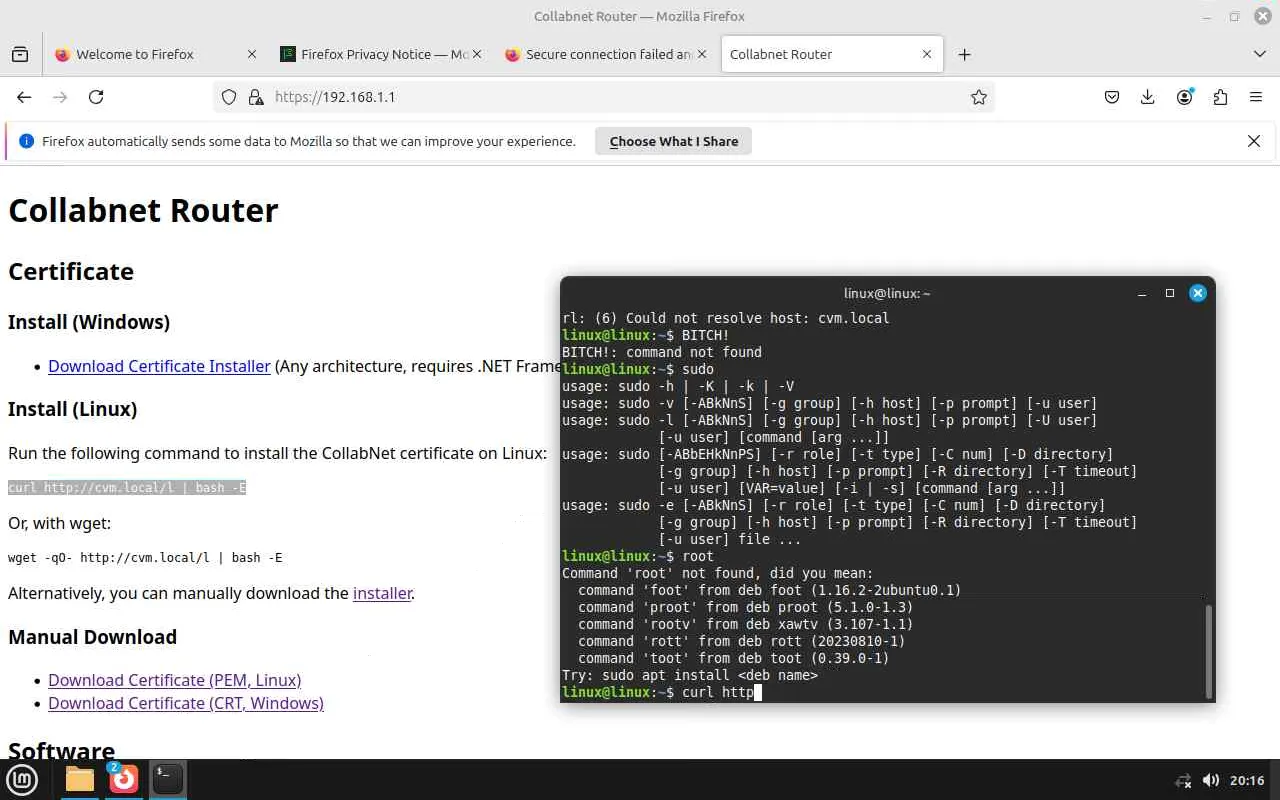Follow the Download Certificate Installer link
Screen dimensions: 1280x800
point(159,366)
